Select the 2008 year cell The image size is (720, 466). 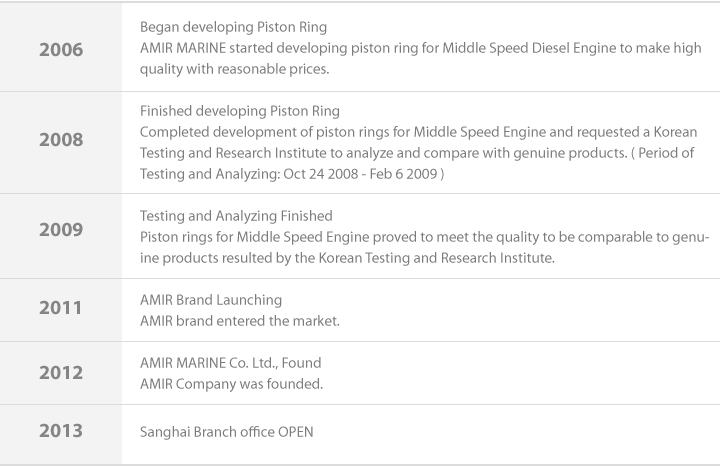coord(61,141)
